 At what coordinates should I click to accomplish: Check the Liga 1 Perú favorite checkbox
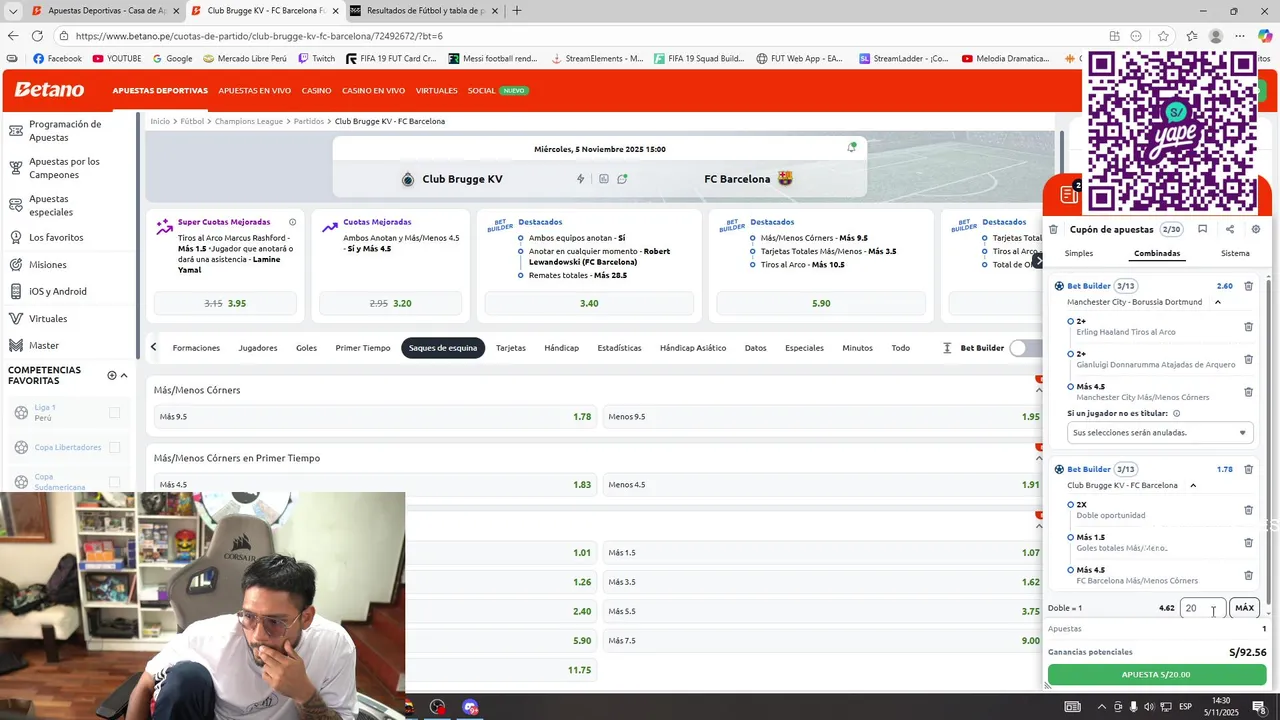[114, 413]
